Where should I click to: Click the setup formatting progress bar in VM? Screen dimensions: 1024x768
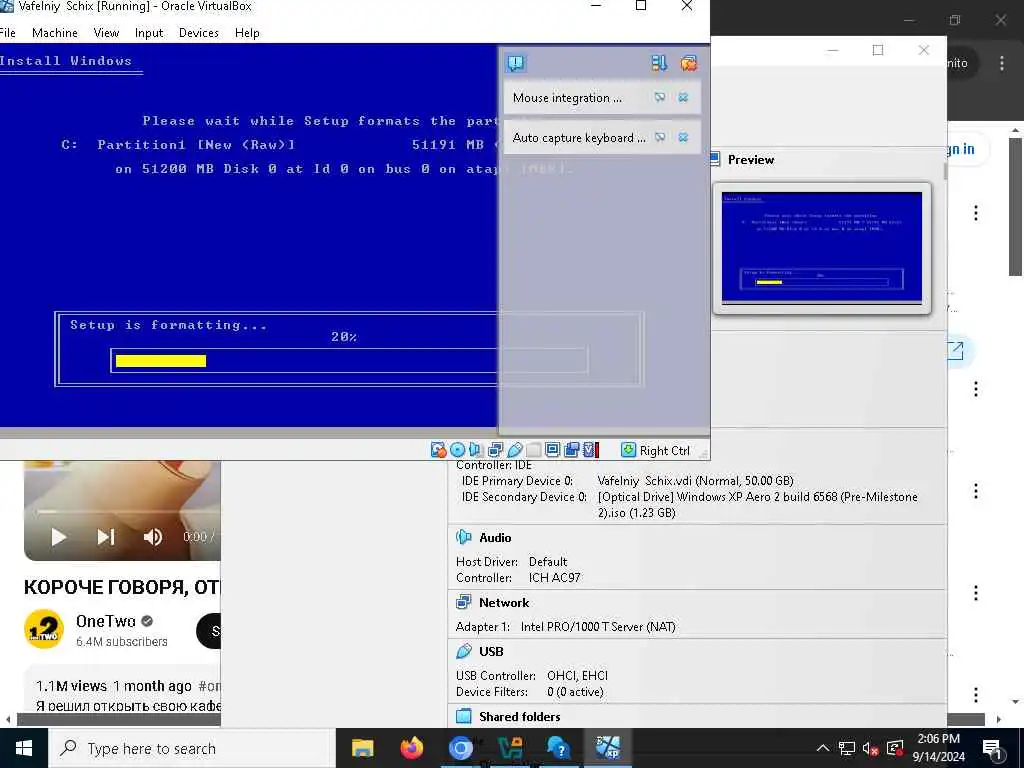(349, 360)
